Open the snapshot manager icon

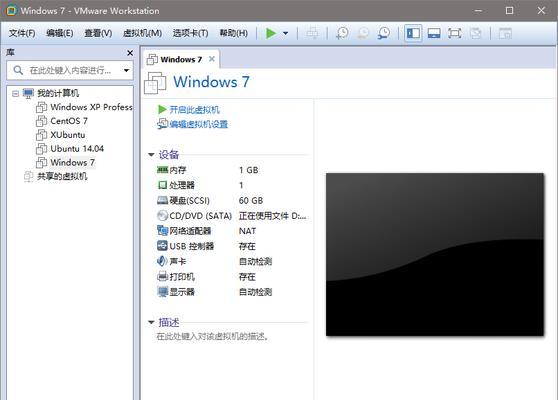point(384,33)
